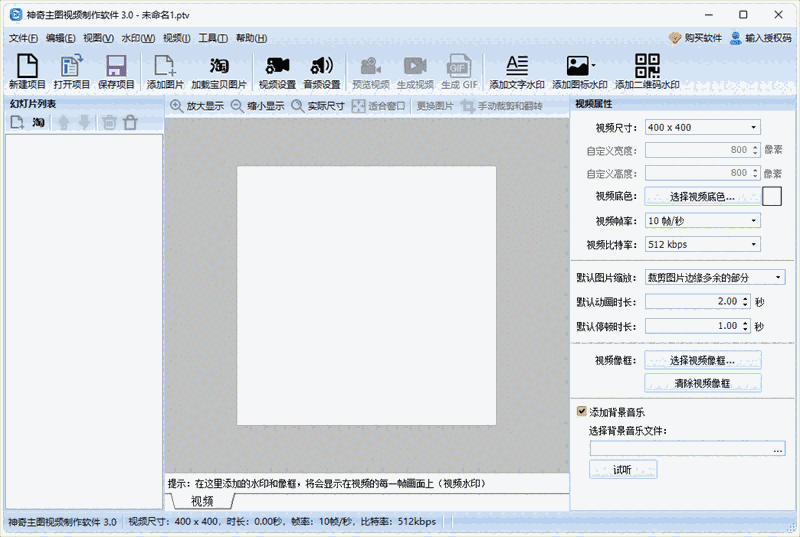The image size is (800, 537).
Task: Click 购买软件 buy software
Action: click(695, 38)
